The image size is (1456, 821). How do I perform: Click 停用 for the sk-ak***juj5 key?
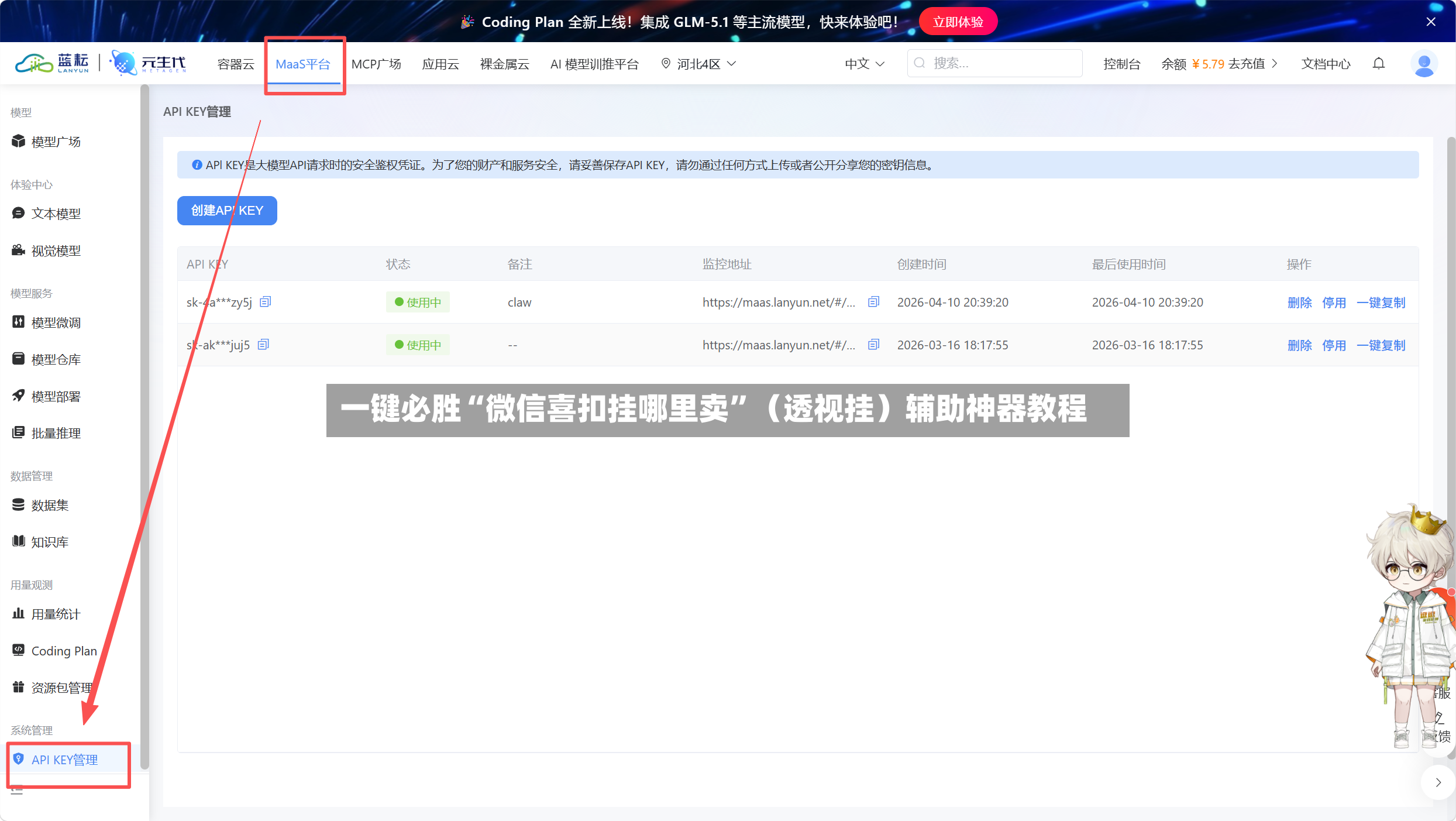[1334, 345]
